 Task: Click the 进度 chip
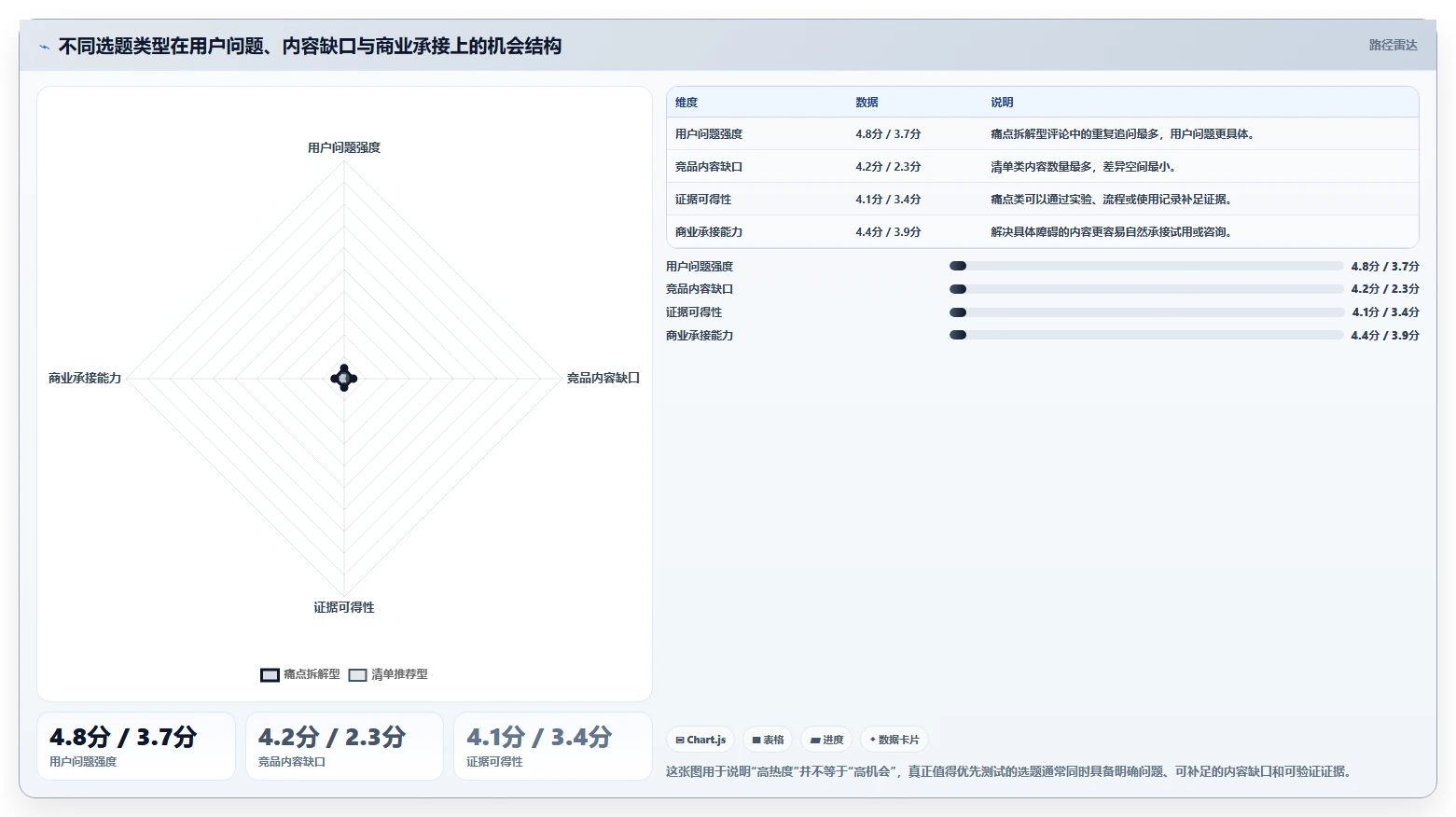tap(826, 740)
